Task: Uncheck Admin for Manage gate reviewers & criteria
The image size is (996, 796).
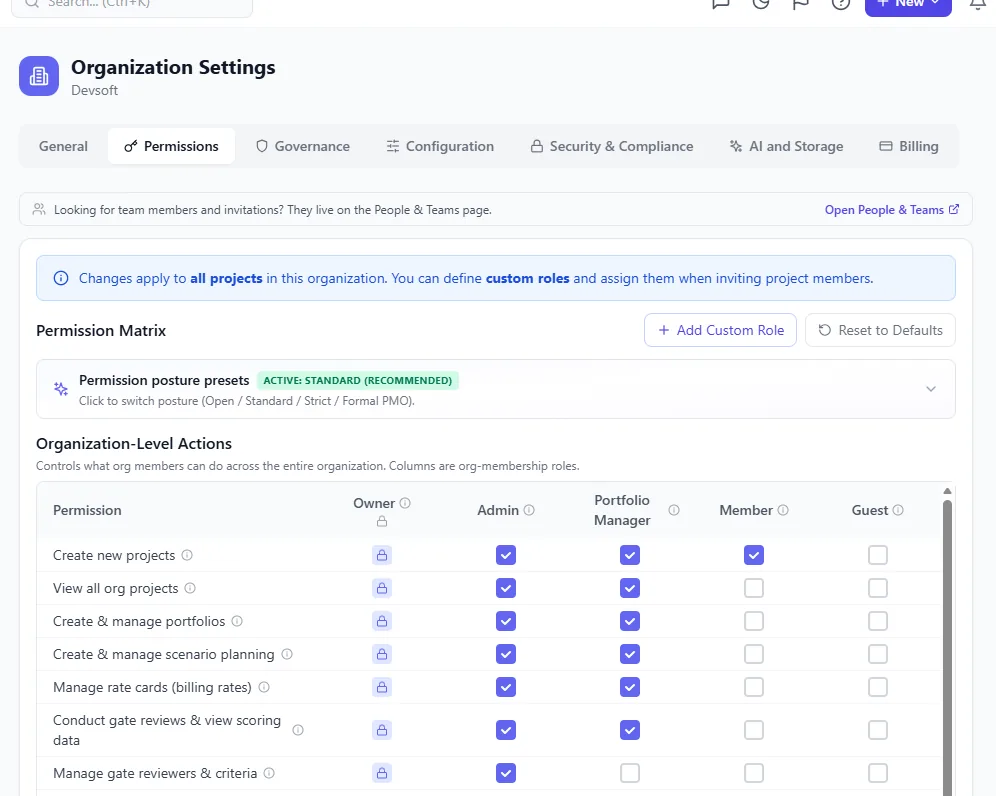Action: 506,774
